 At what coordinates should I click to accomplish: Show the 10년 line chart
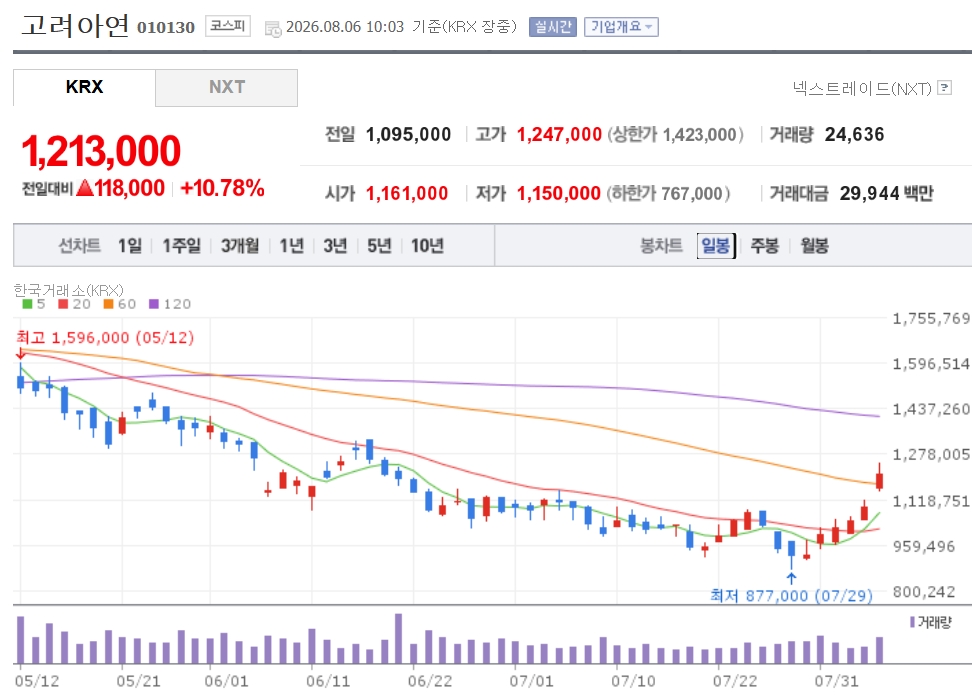point(427,245)
